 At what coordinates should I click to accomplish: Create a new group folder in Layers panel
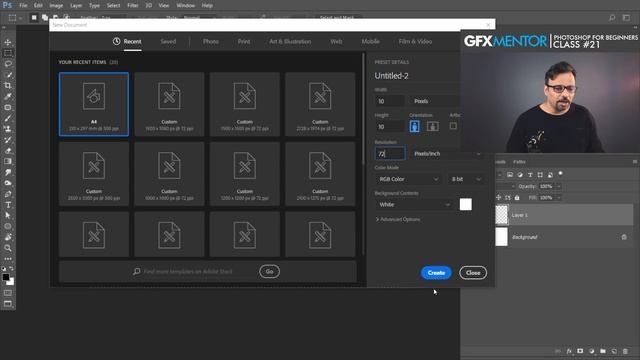[x=603, y=351]
